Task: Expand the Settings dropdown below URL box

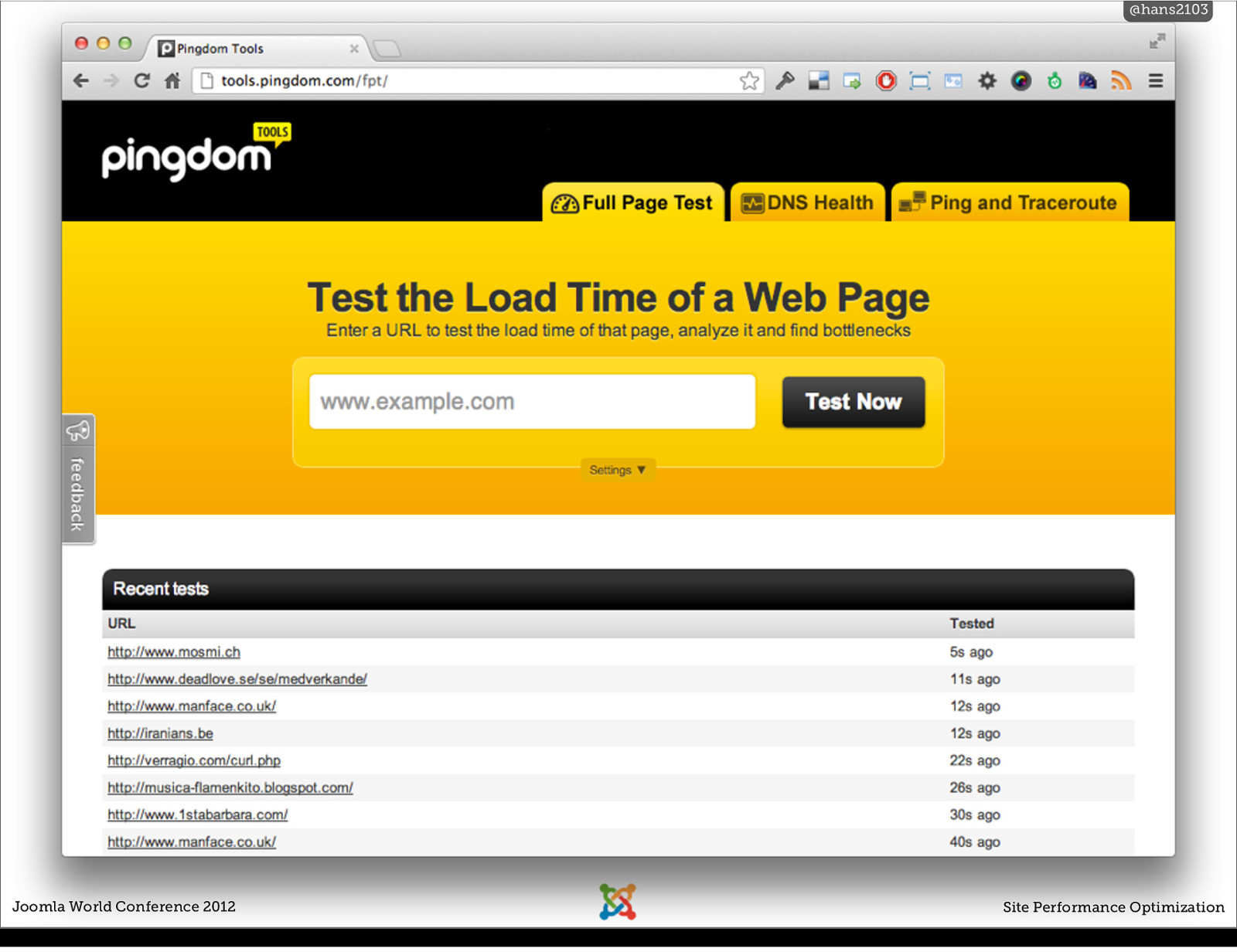Action: (618, 470)
